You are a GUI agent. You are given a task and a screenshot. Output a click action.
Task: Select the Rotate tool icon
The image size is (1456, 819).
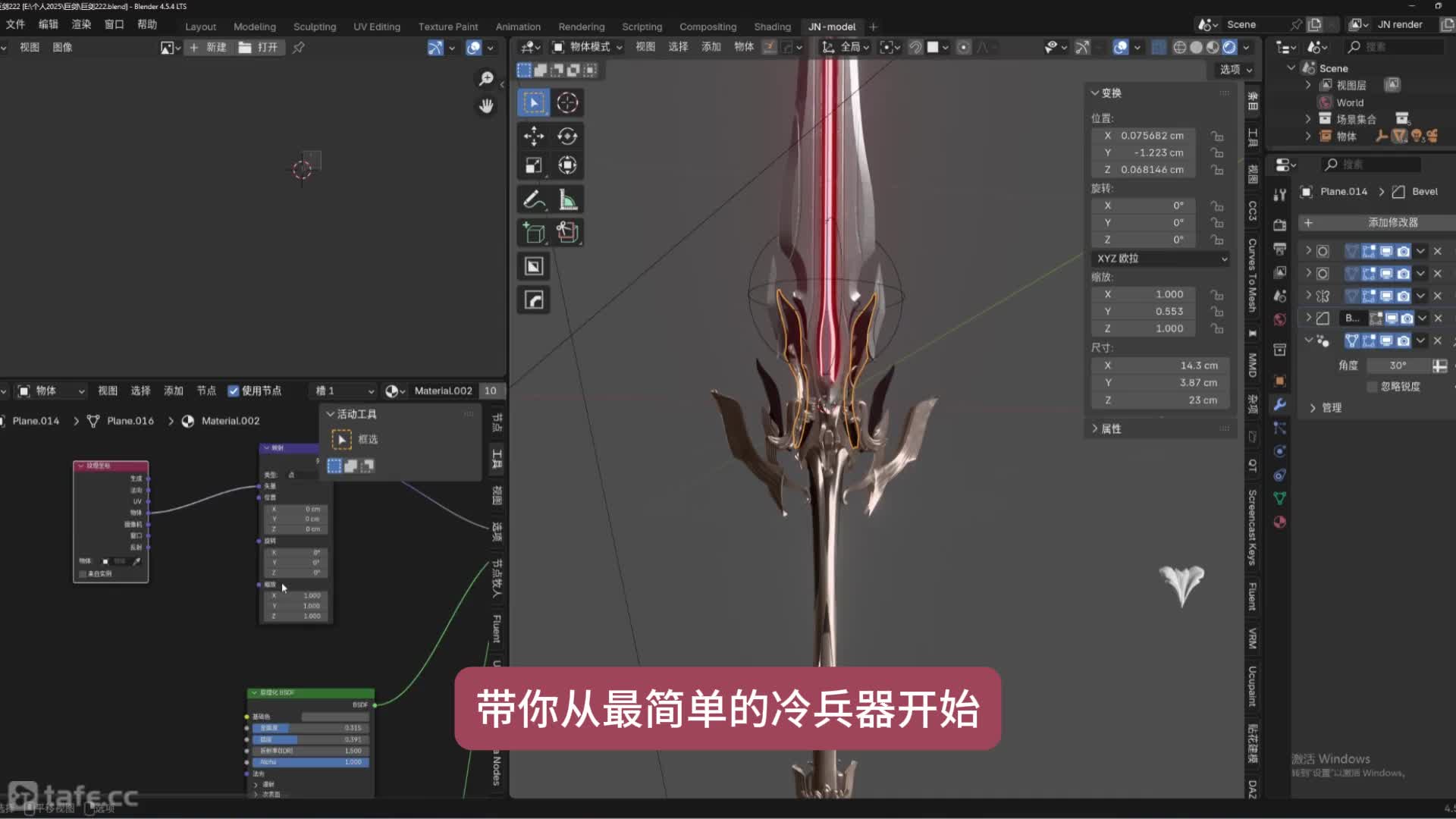click(x=567, y=136)
